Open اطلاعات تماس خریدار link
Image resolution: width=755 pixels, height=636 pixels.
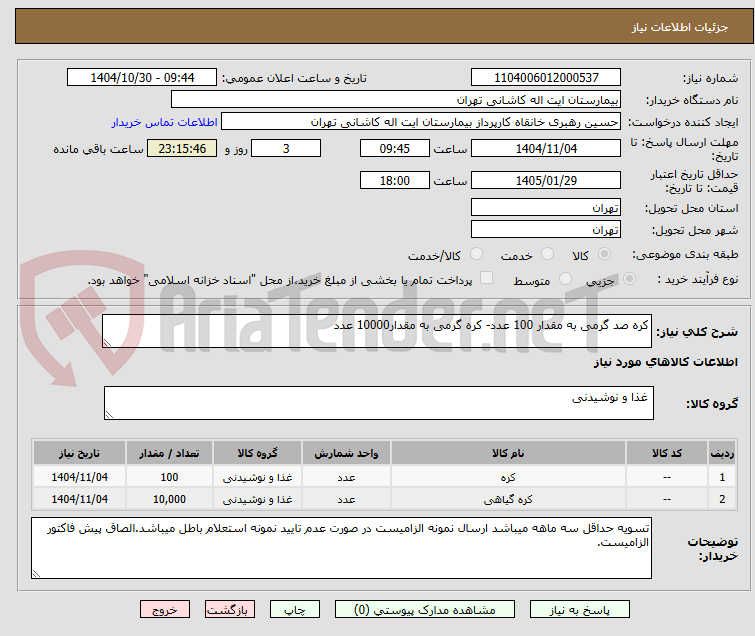coord(165,122)
